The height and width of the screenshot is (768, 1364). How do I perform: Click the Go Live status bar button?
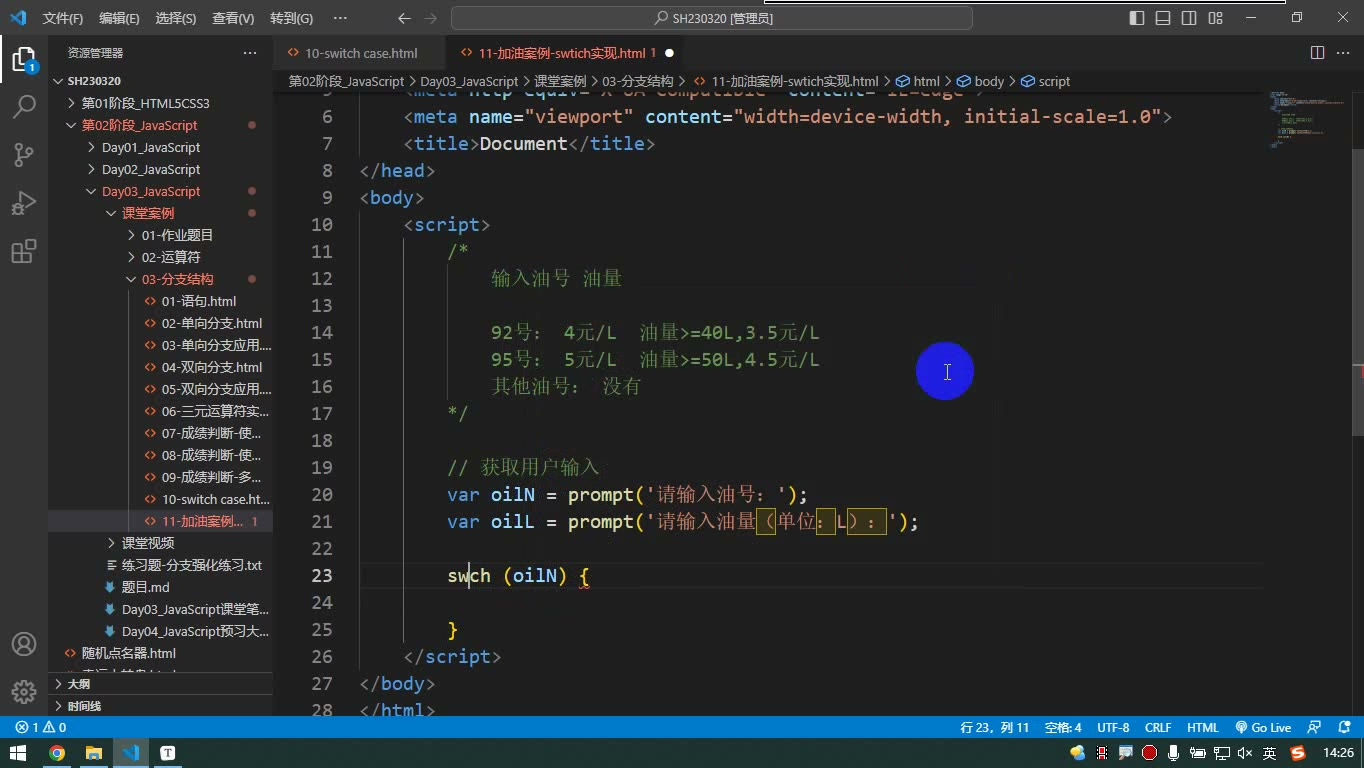coord(1263,728)
